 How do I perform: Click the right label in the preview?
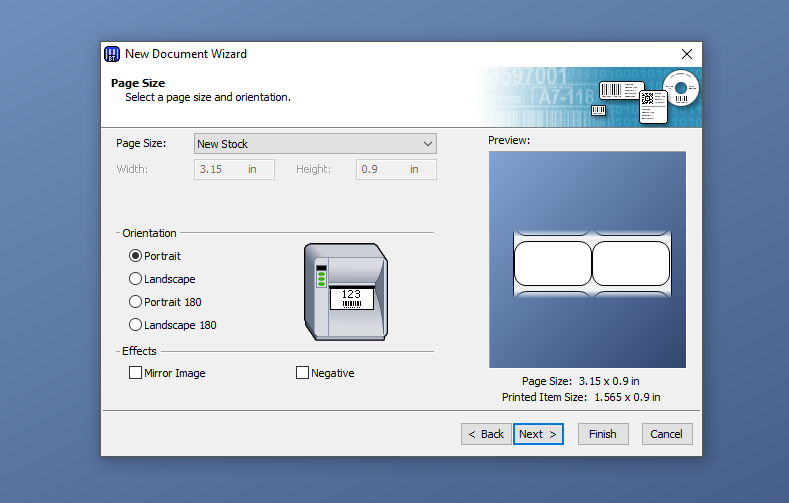point(630,263)
